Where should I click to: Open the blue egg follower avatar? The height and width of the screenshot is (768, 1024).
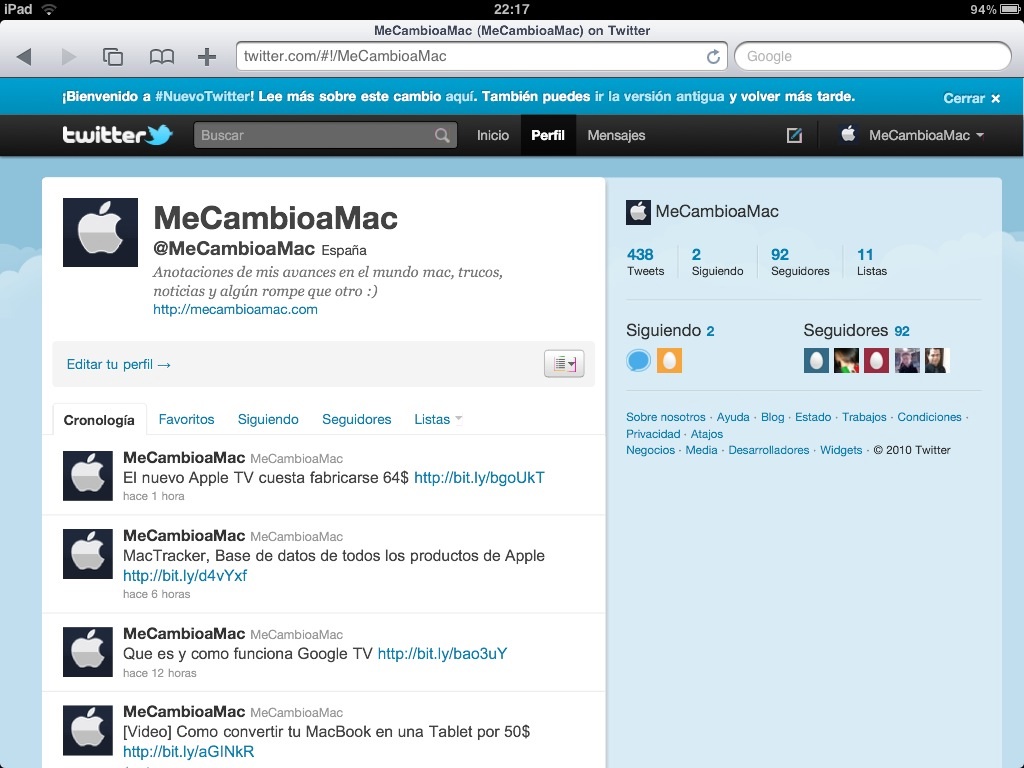(816, 360)
